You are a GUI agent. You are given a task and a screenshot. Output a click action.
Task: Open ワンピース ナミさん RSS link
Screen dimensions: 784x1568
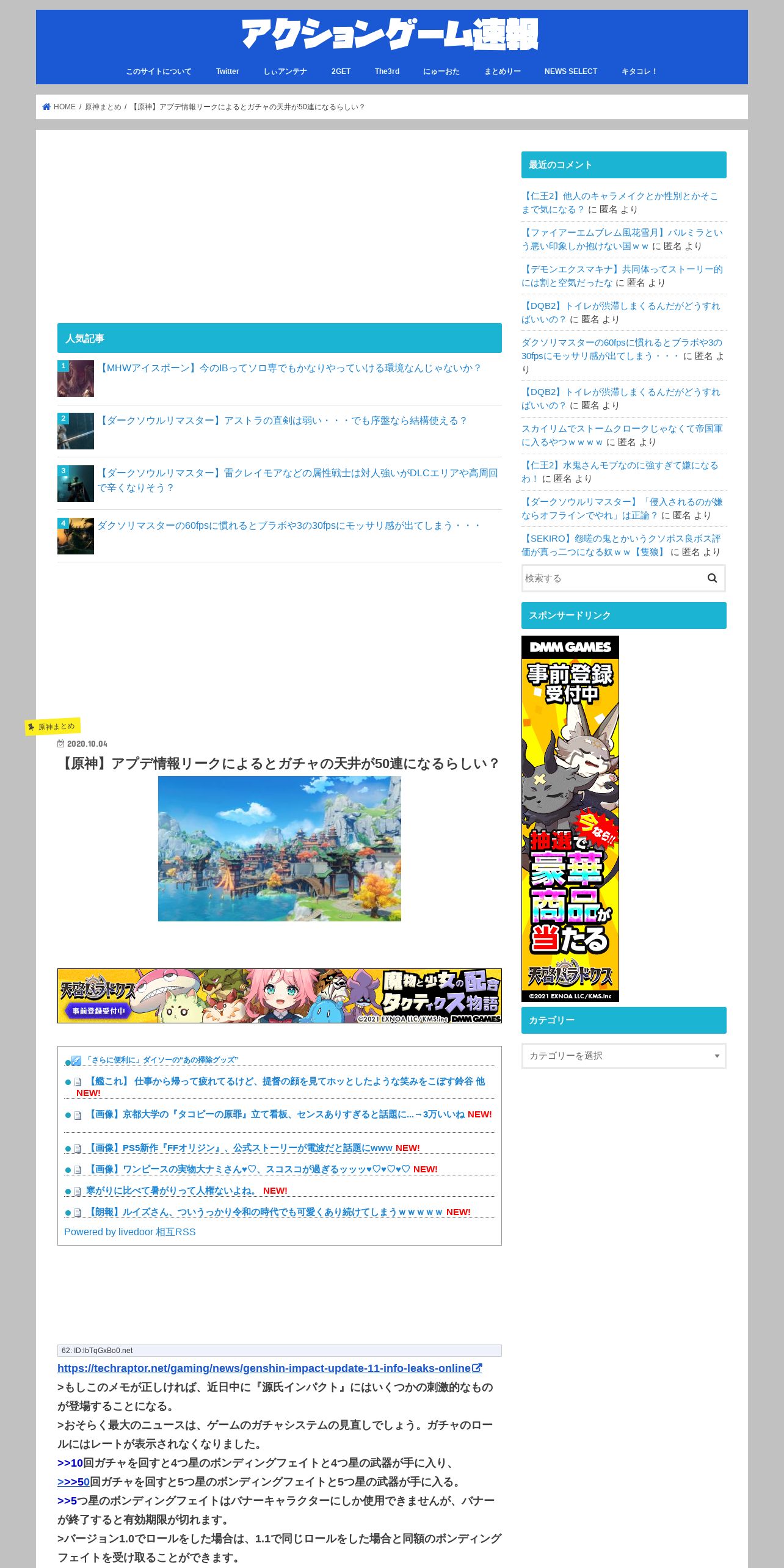(x=249, y=1169)
